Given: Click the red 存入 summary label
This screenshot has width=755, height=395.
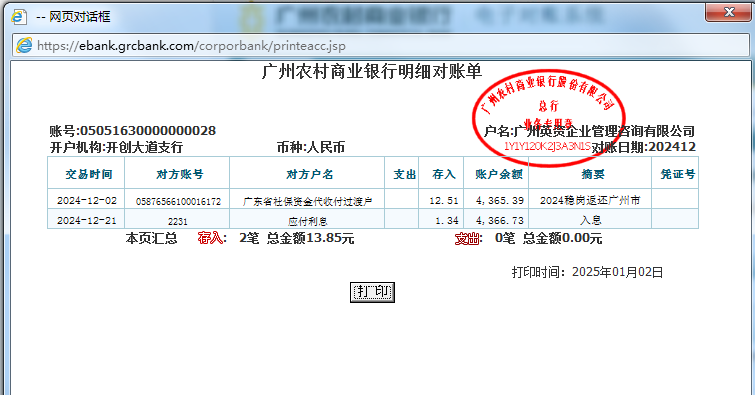Looking at the screenshot, I should pos(210,238).
